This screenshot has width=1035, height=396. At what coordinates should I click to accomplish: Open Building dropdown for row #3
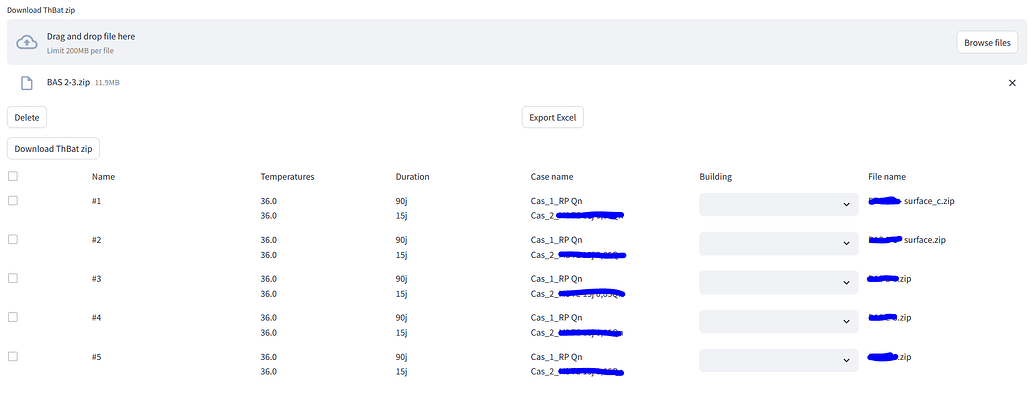778,282
